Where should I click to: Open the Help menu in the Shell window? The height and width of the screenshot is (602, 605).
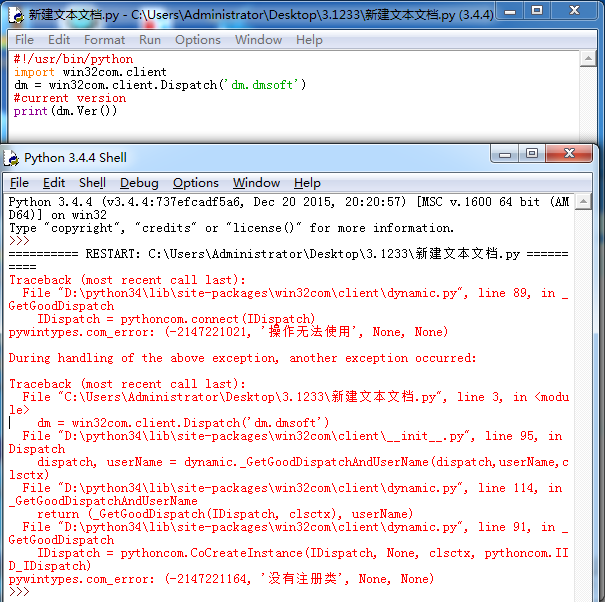[307, 183]
